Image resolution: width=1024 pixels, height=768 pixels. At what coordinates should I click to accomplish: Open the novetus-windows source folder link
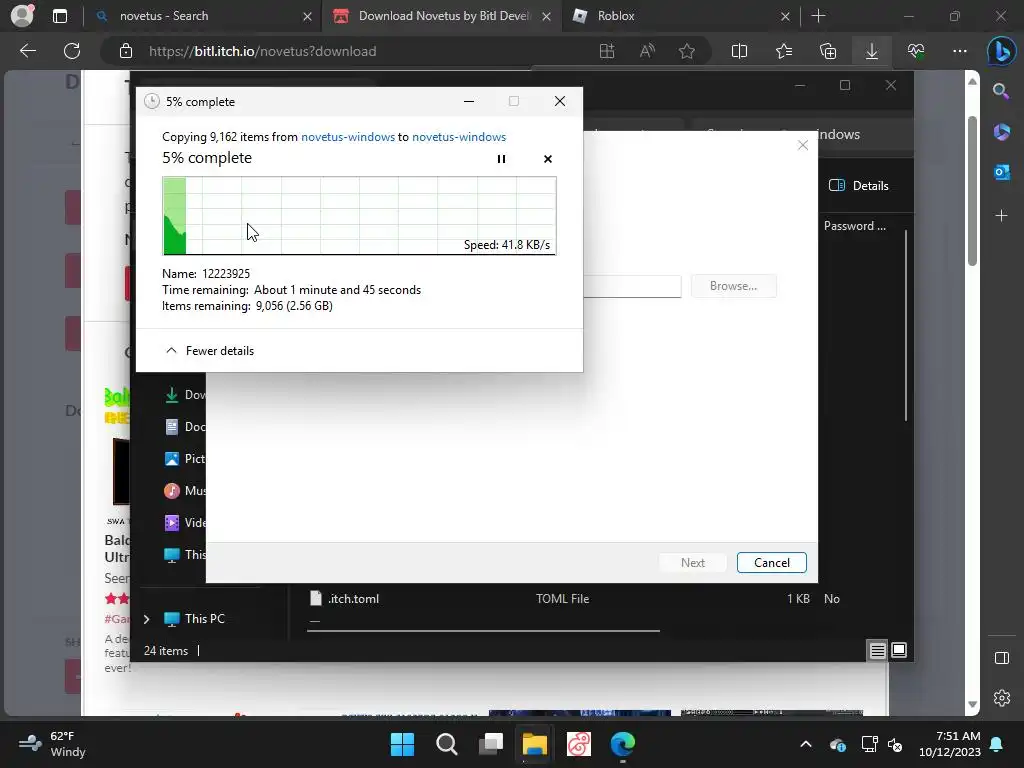coord(347,136)
